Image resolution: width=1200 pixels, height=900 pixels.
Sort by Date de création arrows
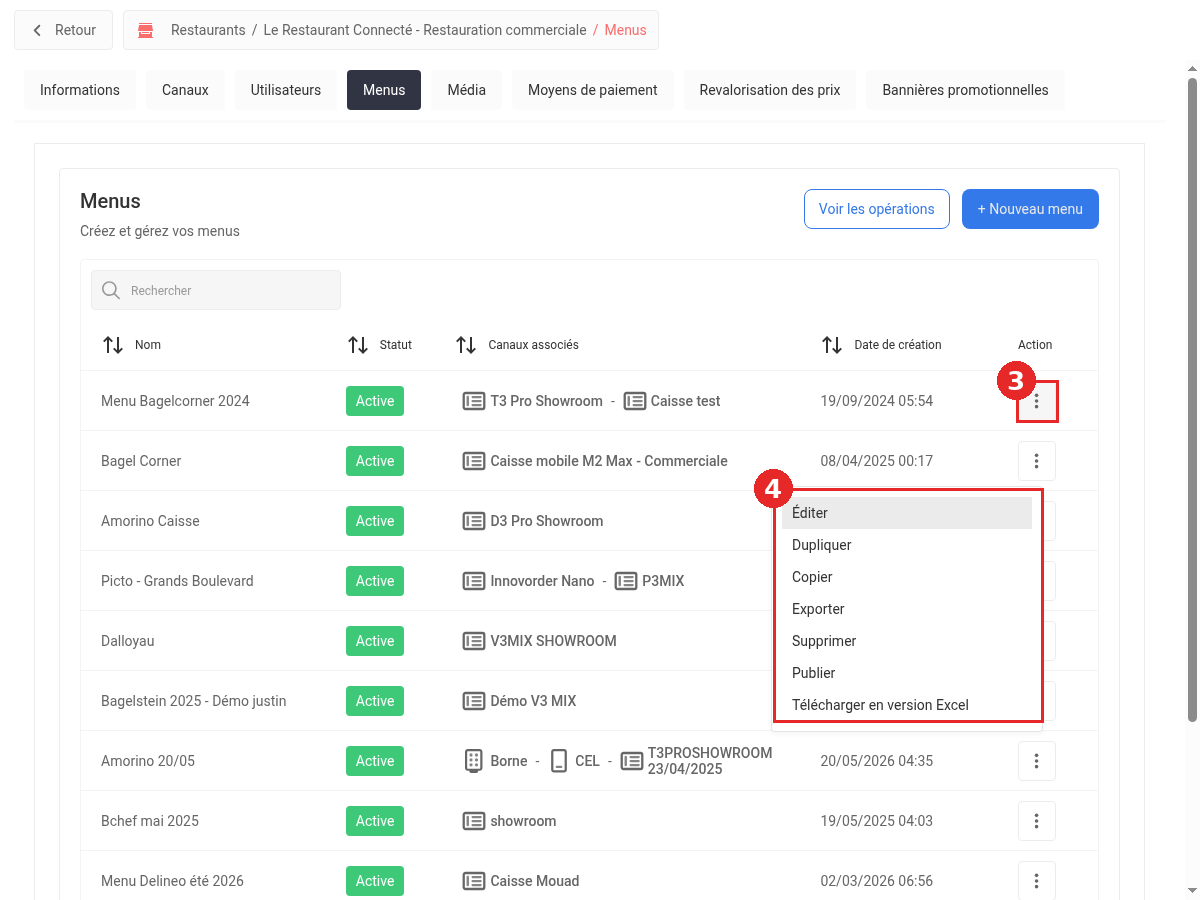(832, 345)
